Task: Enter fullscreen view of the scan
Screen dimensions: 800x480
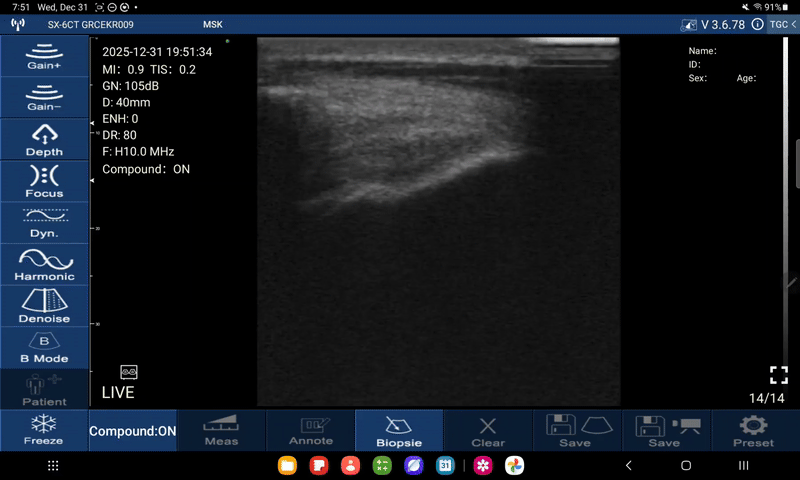Action: pyautogui.click(x=779, y=375)
